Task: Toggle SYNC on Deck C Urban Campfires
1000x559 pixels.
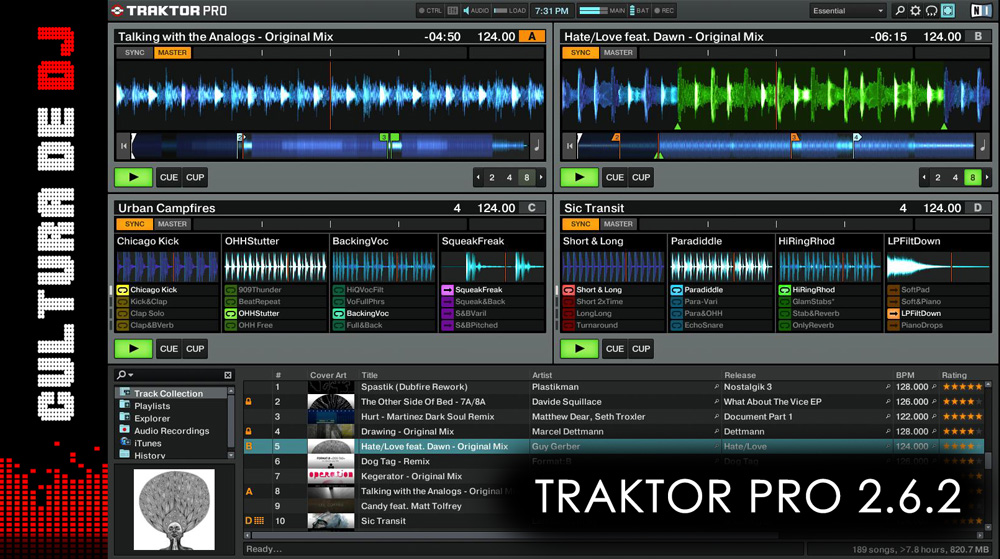Action: click(x=135, y=224)
